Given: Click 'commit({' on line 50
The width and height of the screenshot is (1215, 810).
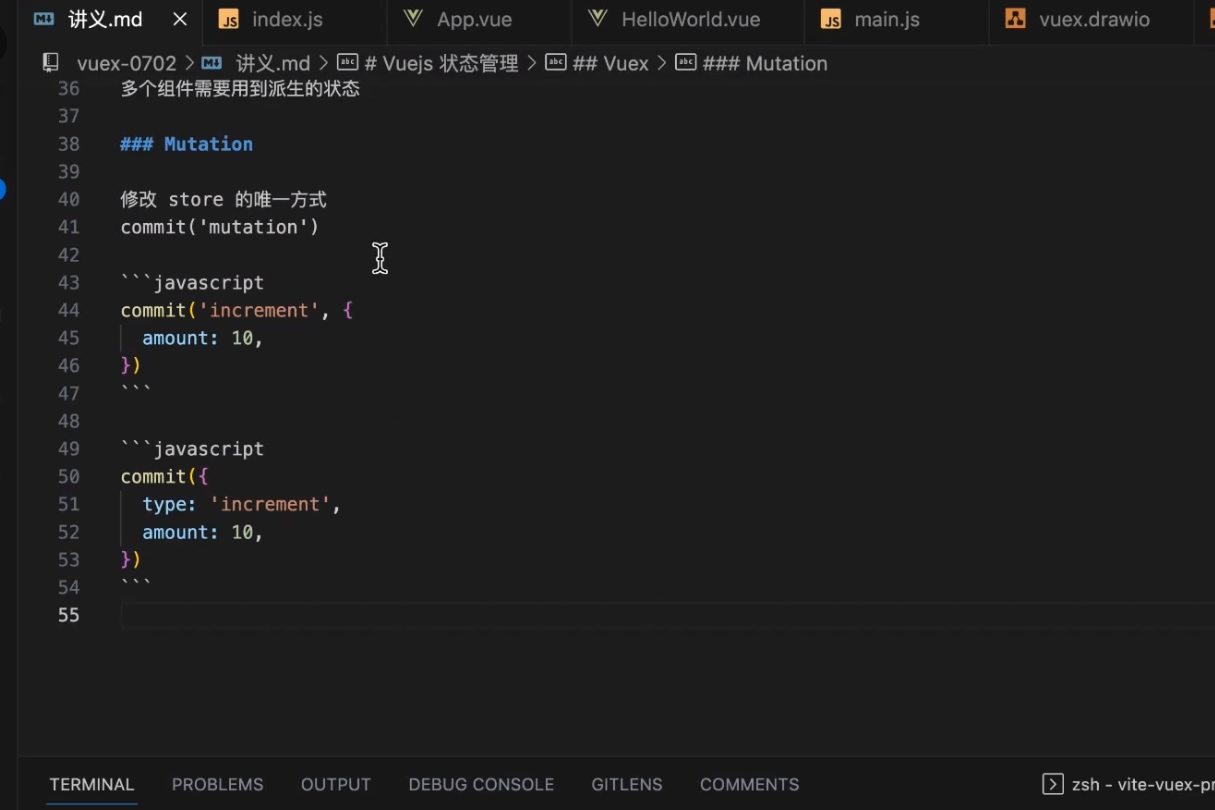Looking at the screenshot, I should pyautogui.click(x=164, y=477).
